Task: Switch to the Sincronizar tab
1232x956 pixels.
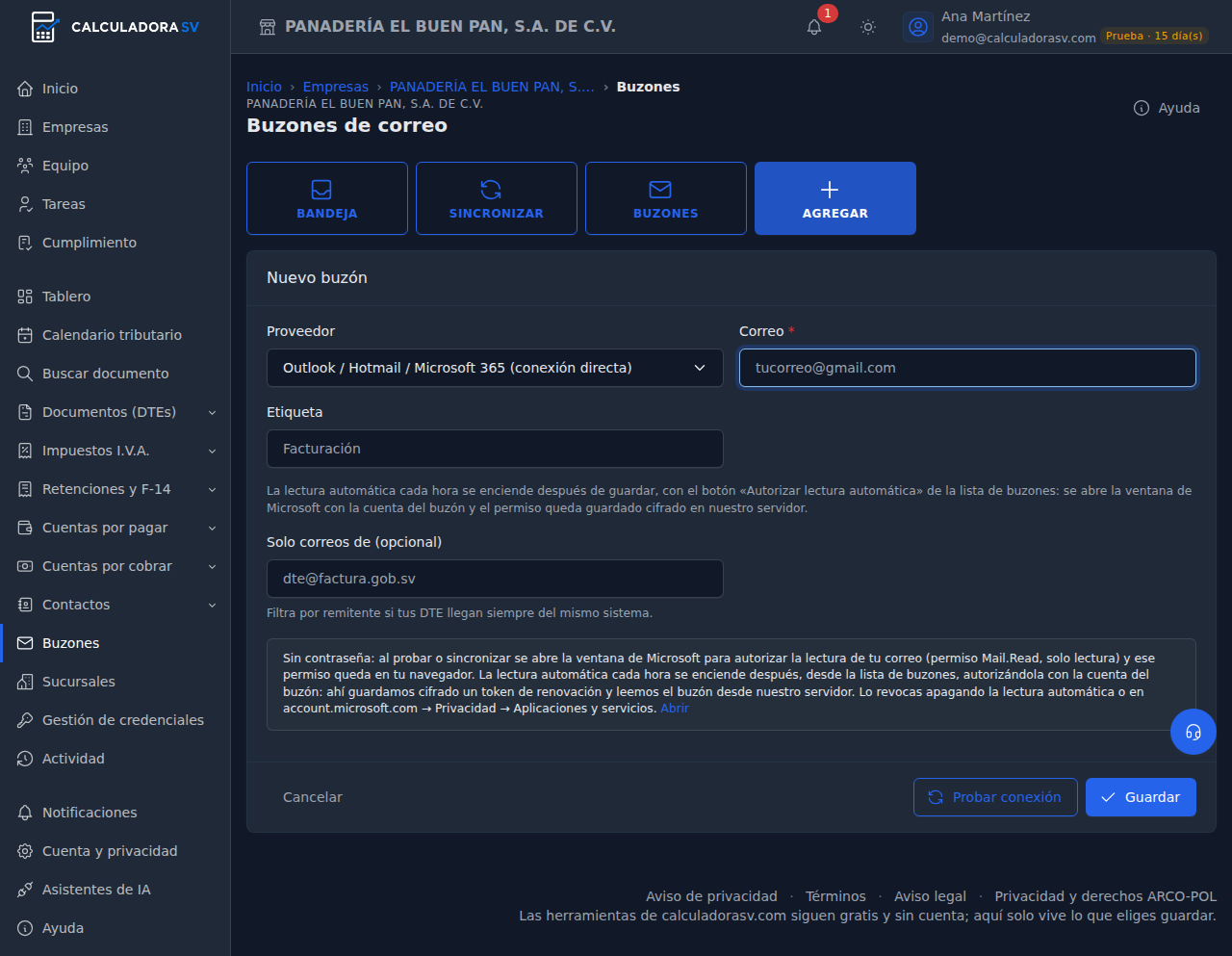Action: click(x=497, y=198)
